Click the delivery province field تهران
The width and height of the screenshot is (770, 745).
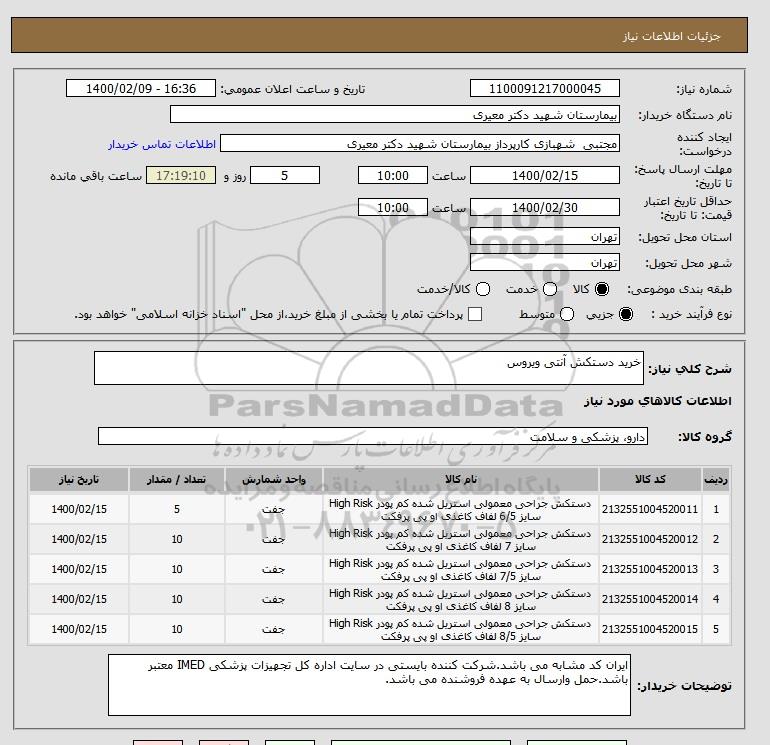[545, 237]
